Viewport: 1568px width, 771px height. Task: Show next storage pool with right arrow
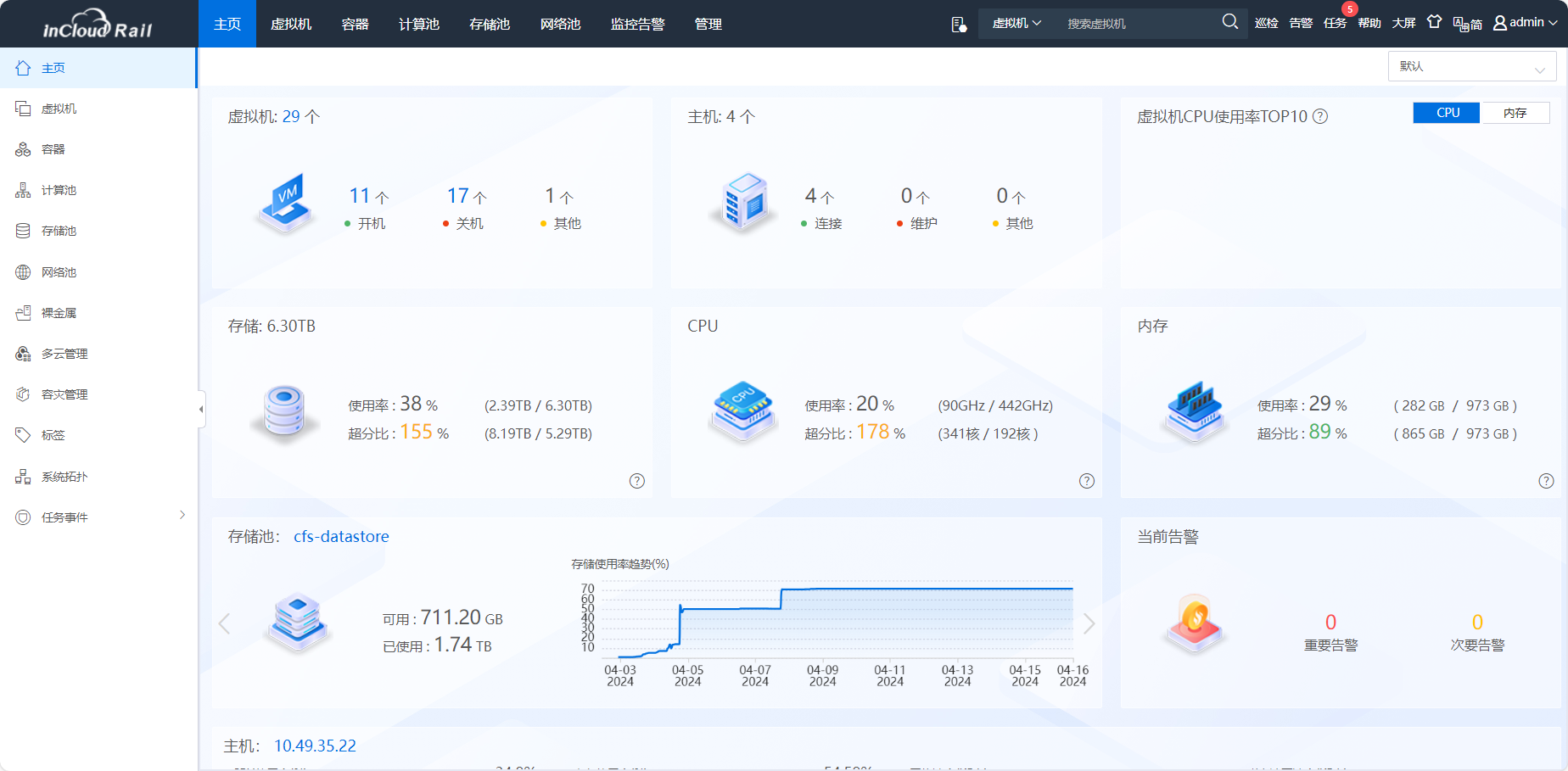point(1089,624)
